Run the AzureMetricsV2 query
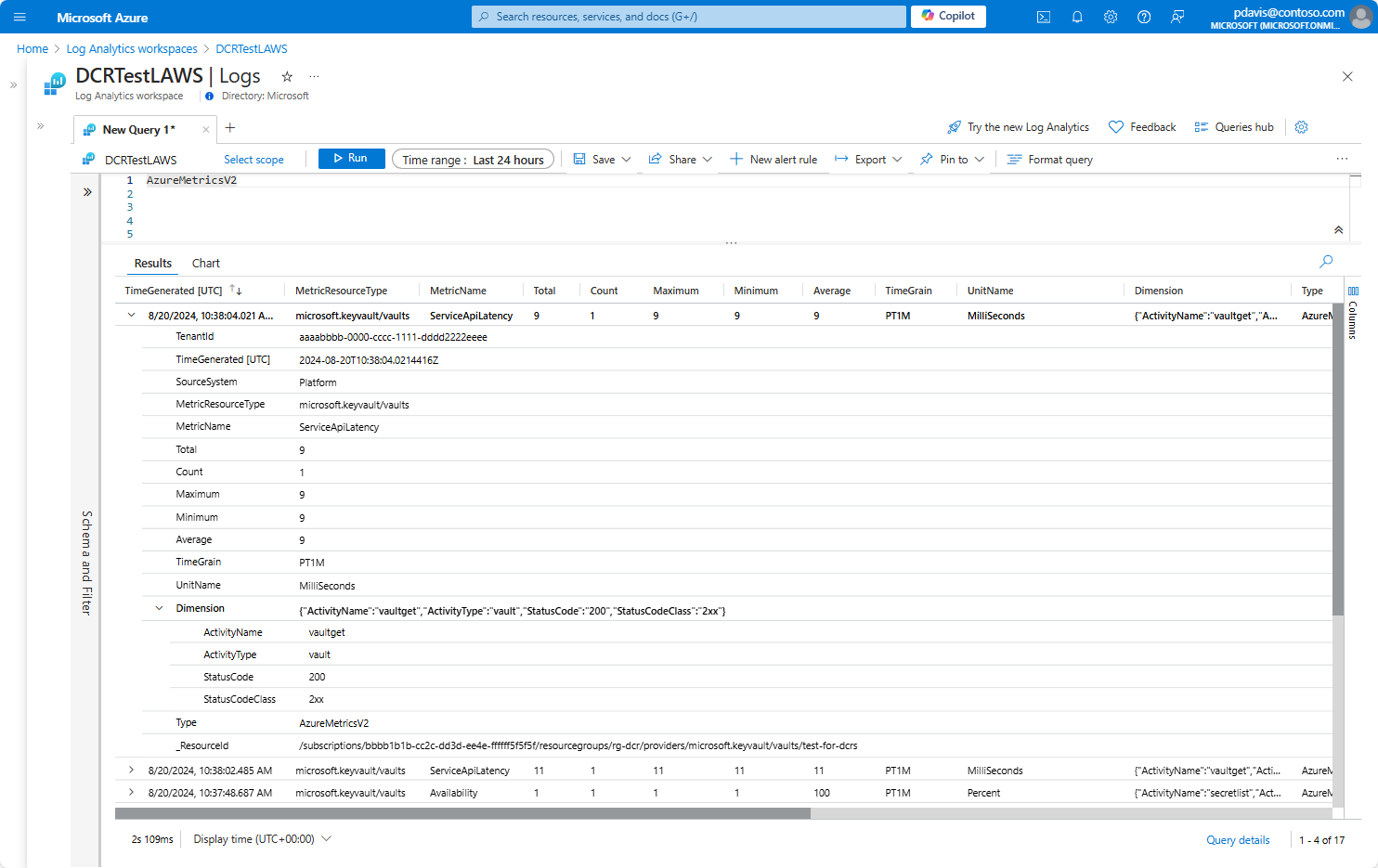1378x868 pixels. (x=351, y=159)
